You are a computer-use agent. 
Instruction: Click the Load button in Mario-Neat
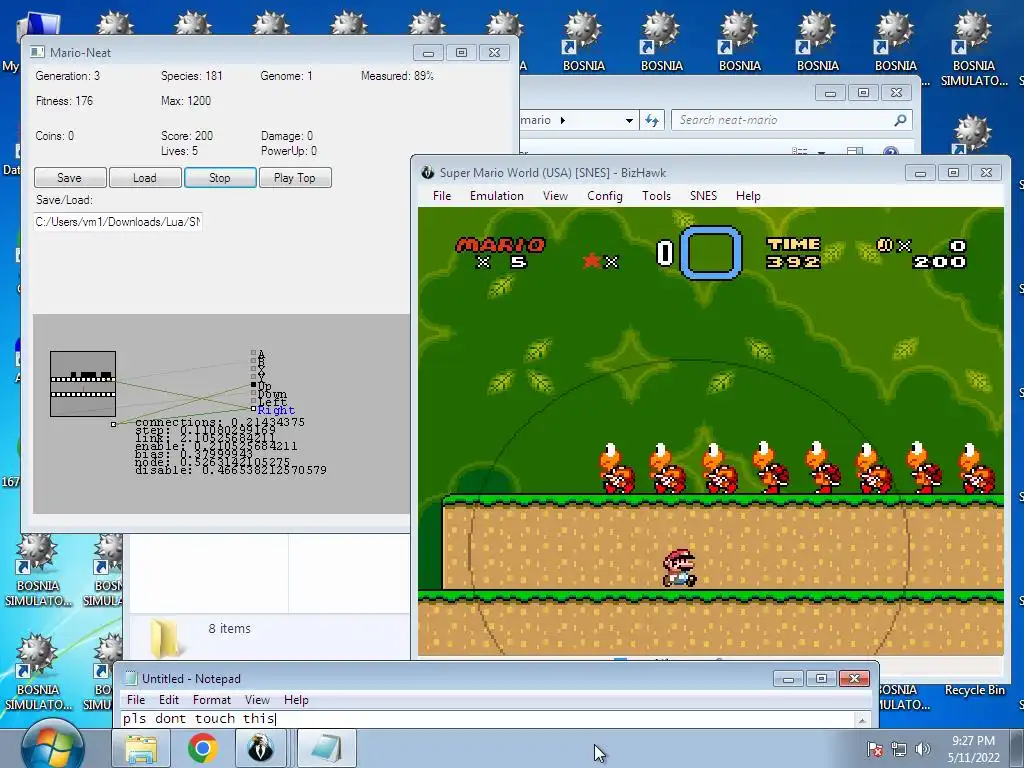(145, 178)
